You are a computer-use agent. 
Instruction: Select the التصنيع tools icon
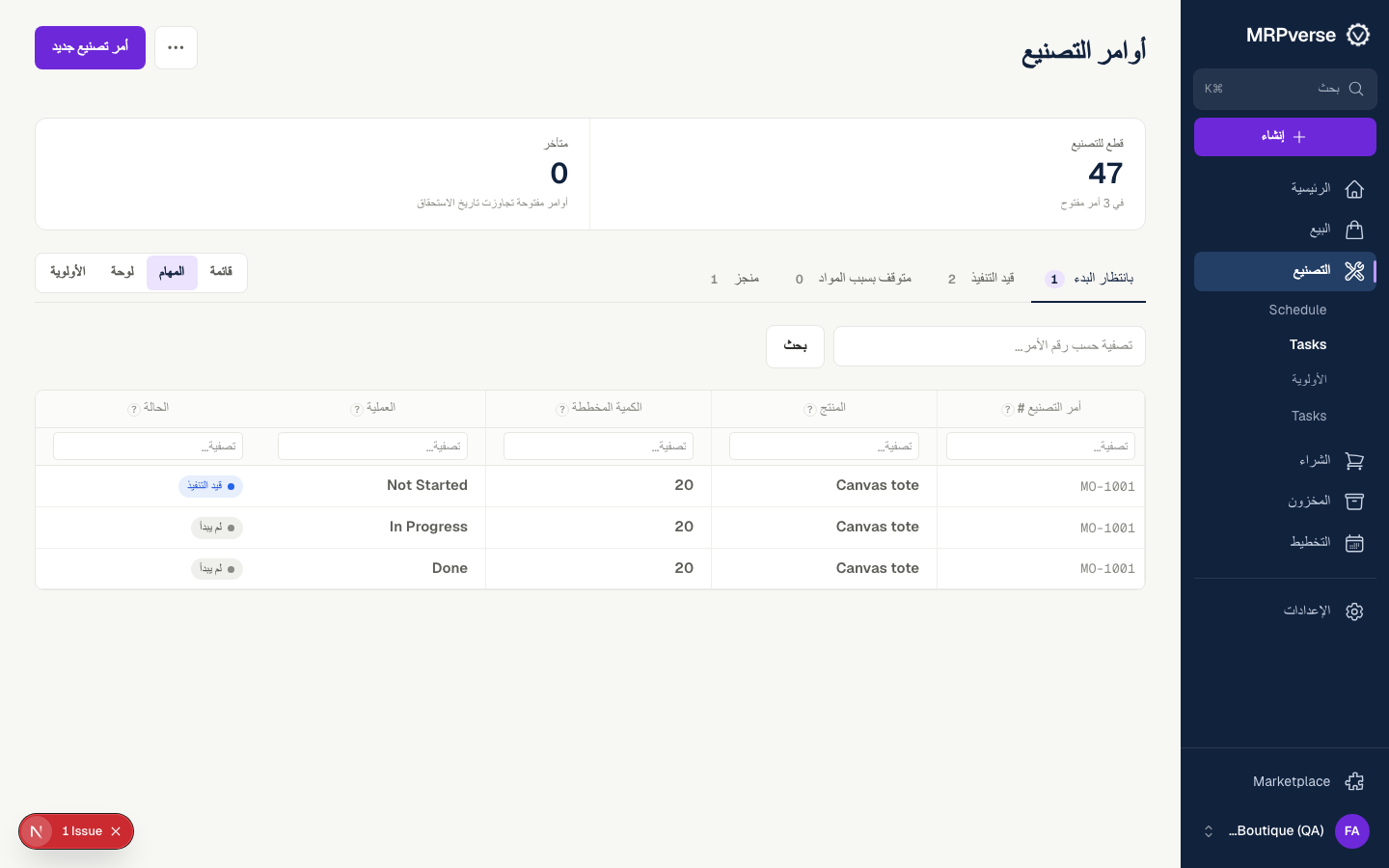(x=1354, y=271)
